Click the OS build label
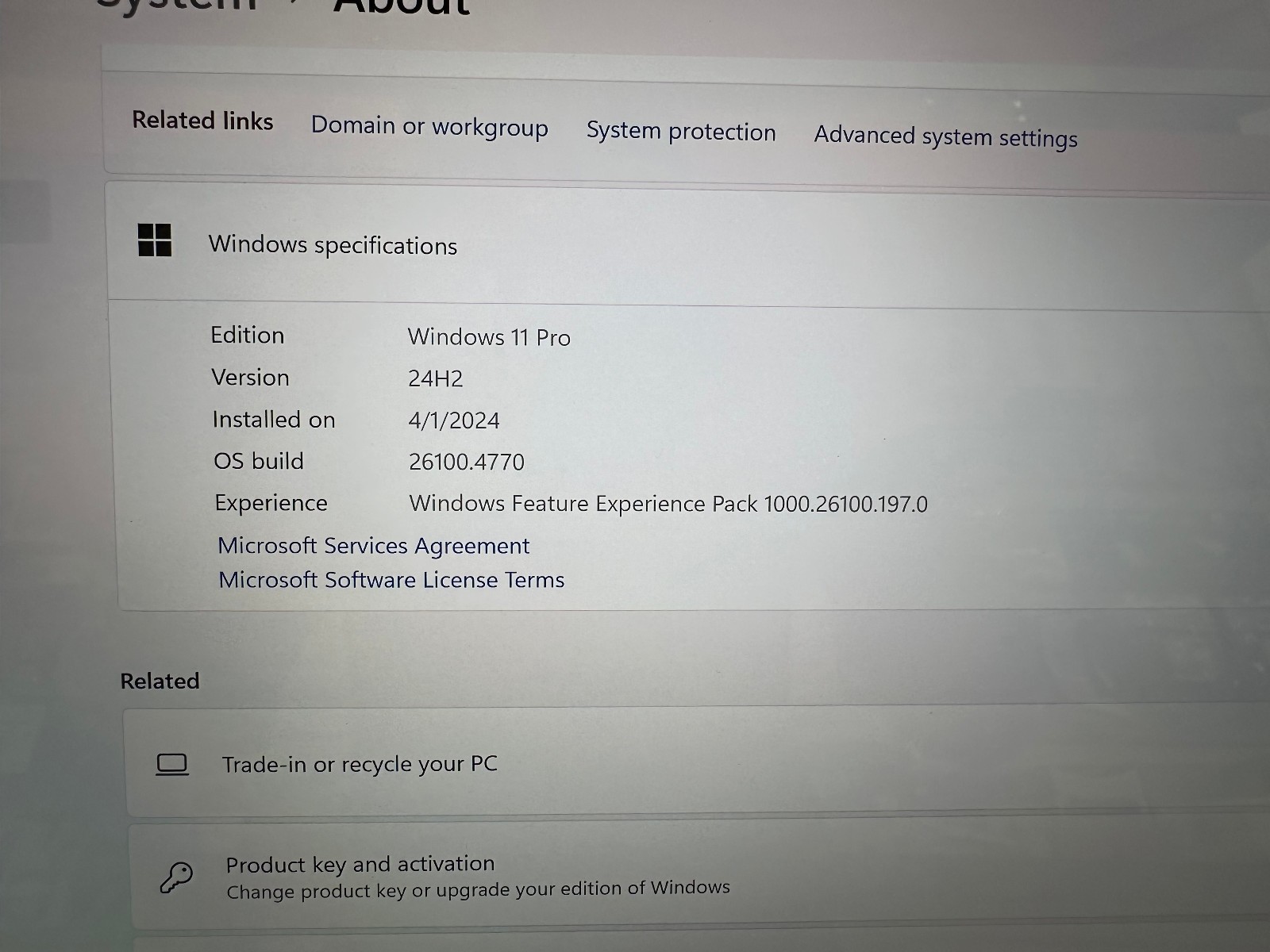The height and width of the screenshot is (952, 1270). tap(259, 461)
